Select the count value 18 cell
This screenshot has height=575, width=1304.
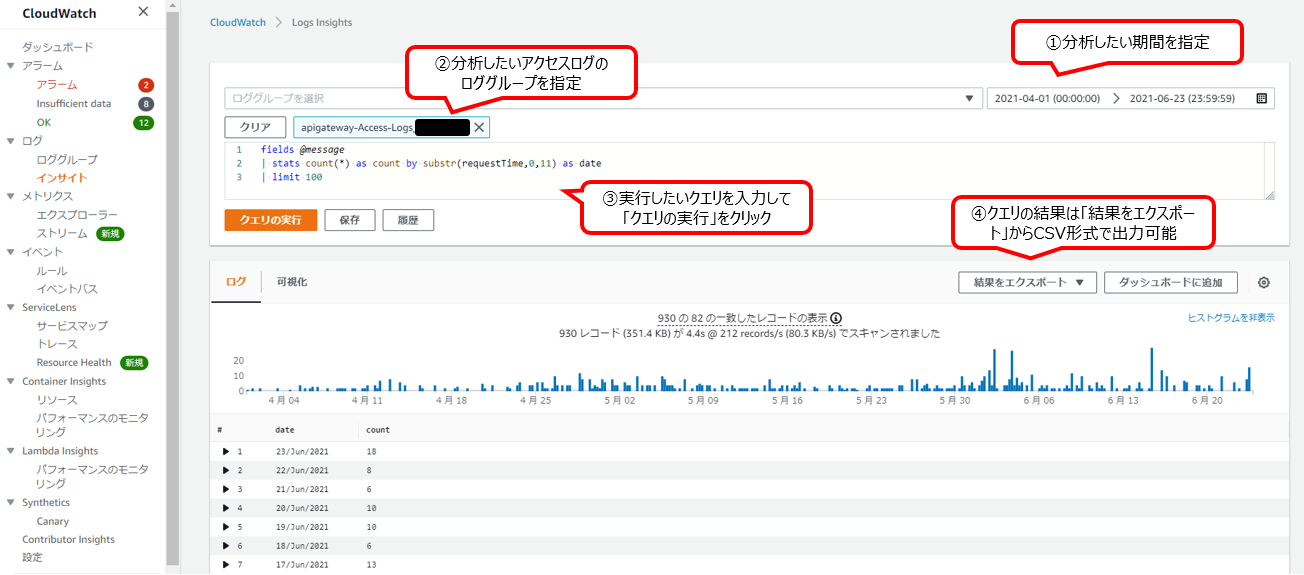point(371,452)
